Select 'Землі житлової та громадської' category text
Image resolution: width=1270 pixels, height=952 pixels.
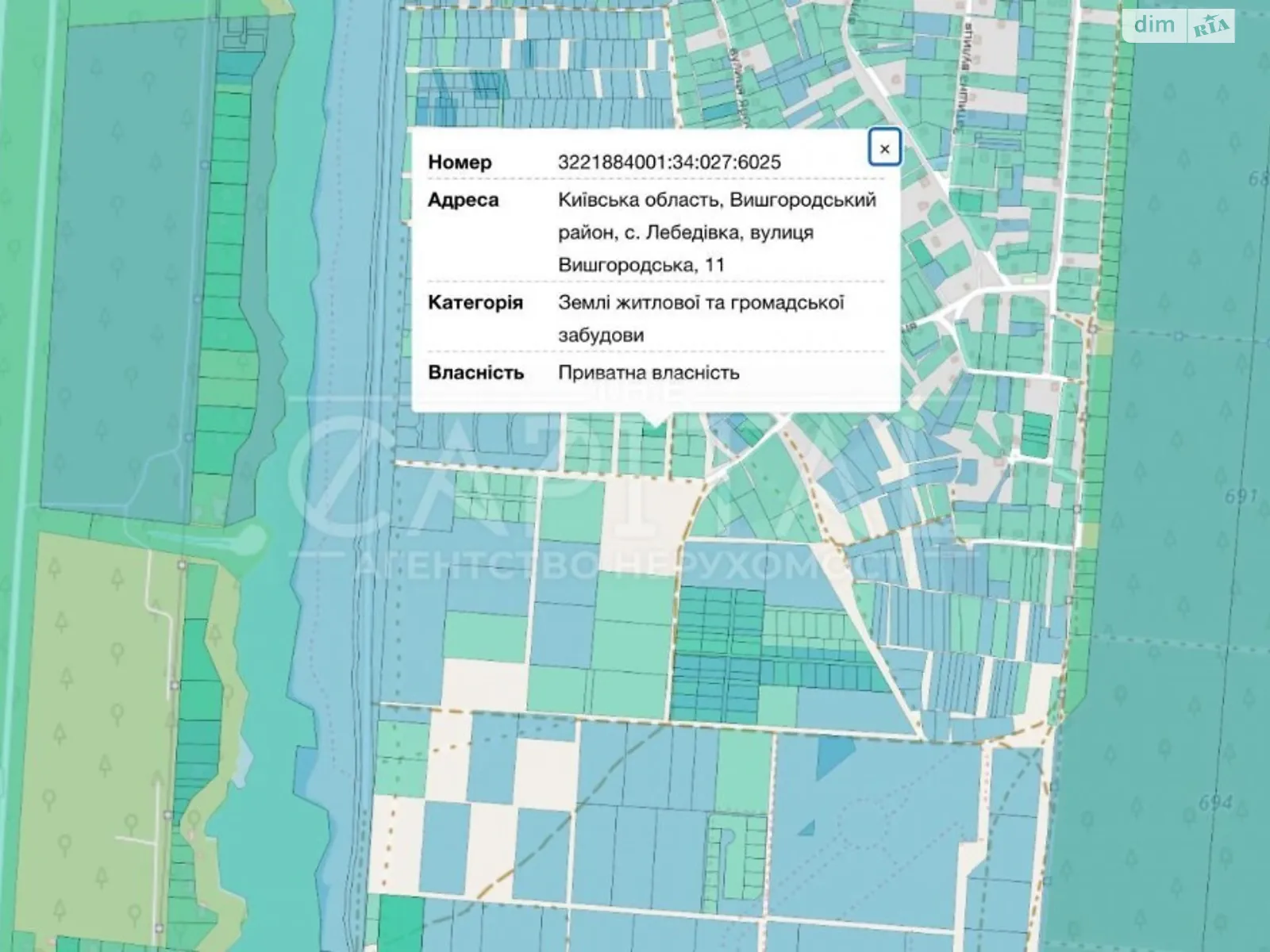(701, 302)
